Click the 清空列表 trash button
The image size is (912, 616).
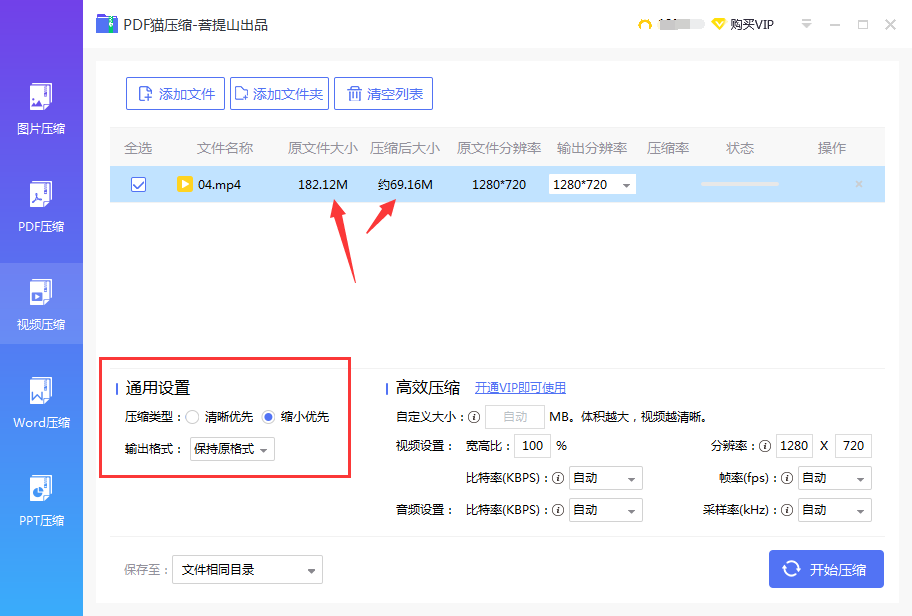point(383,94)
